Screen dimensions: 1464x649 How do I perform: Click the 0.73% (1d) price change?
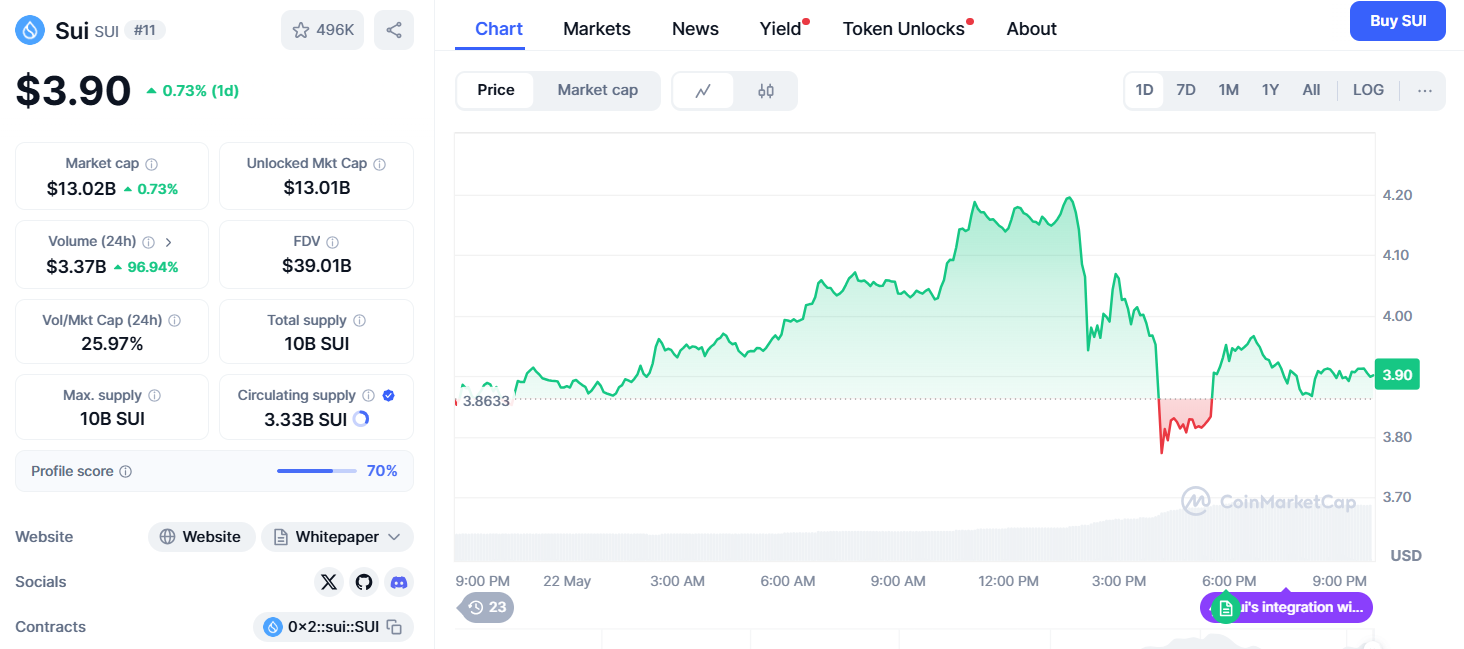click(192, 91)
